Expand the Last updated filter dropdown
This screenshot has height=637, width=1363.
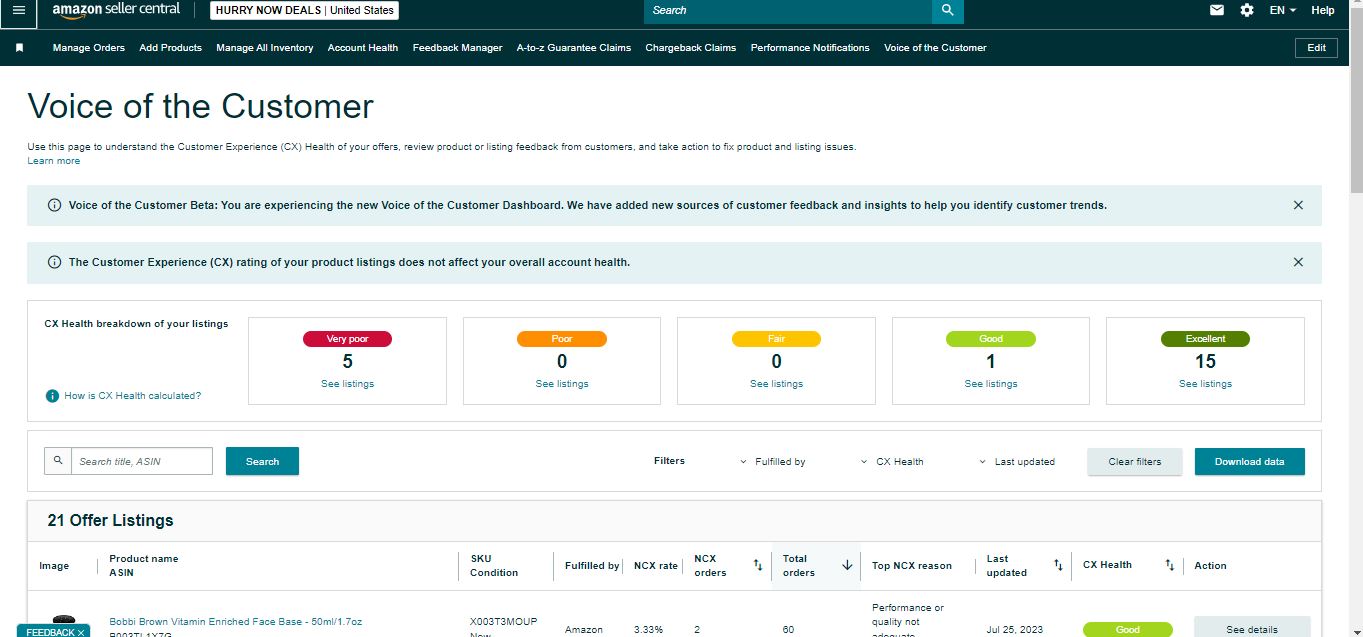pyautogui.click(x=1017, y=462)
